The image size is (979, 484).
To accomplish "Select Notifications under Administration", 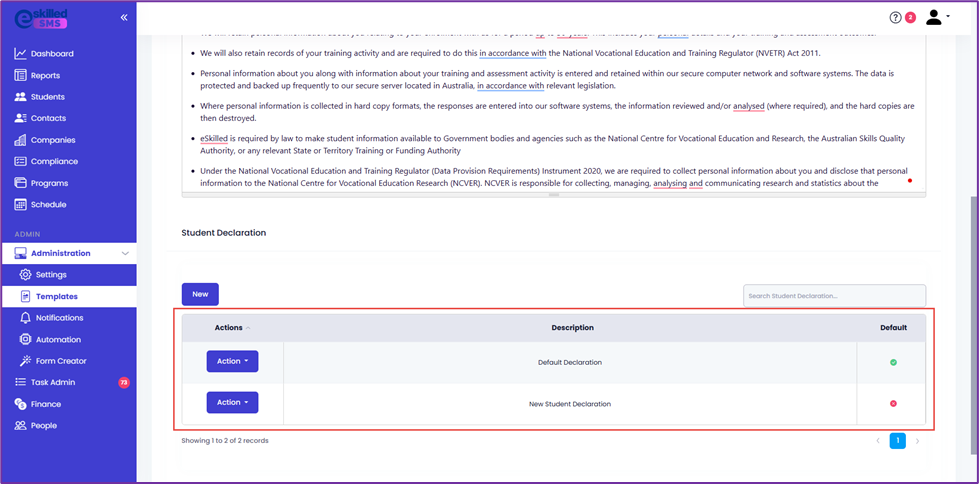I will click(59, 318).
